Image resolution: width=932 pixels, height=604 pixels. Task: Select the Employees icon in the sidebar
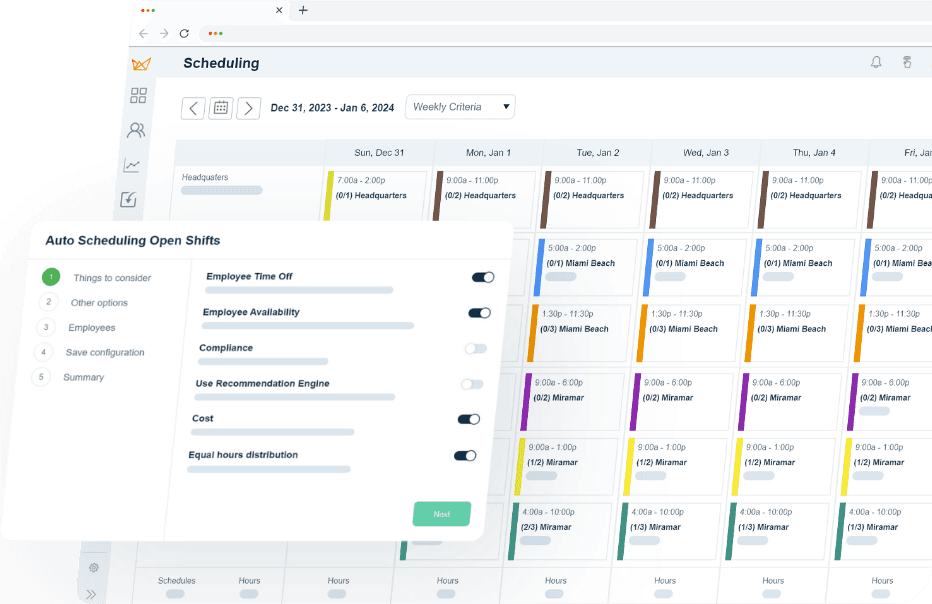coord(136,130)
